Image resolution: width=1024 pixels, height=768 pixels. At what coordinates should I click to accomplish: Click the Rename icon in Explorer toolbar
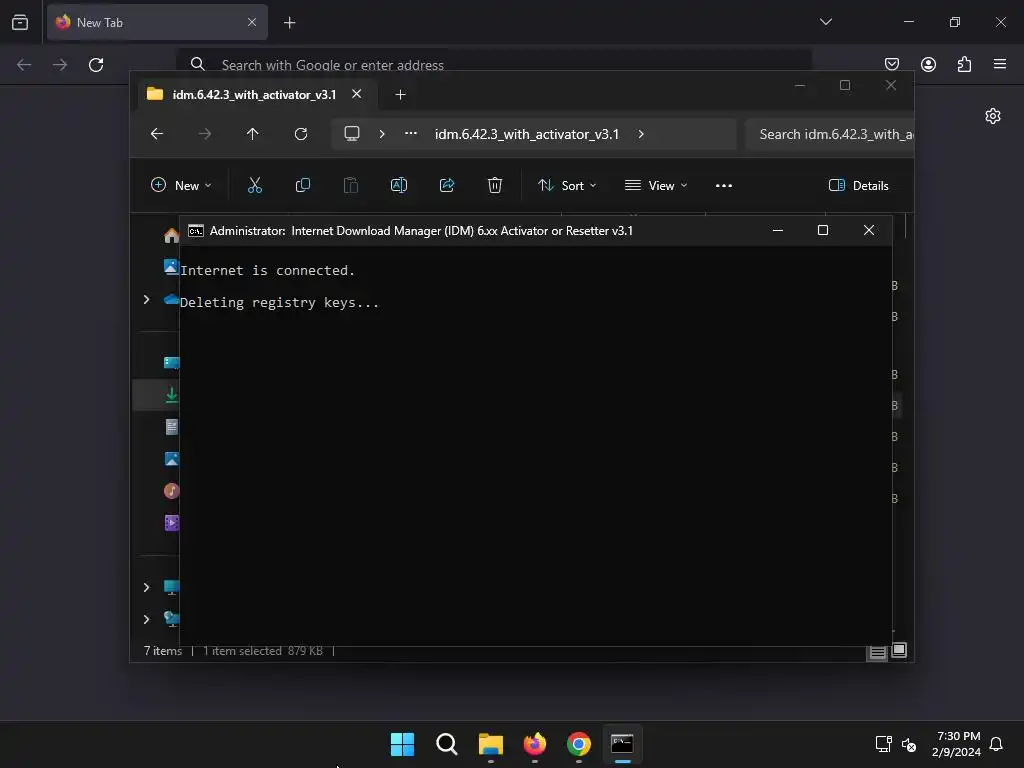coord(398,185)
